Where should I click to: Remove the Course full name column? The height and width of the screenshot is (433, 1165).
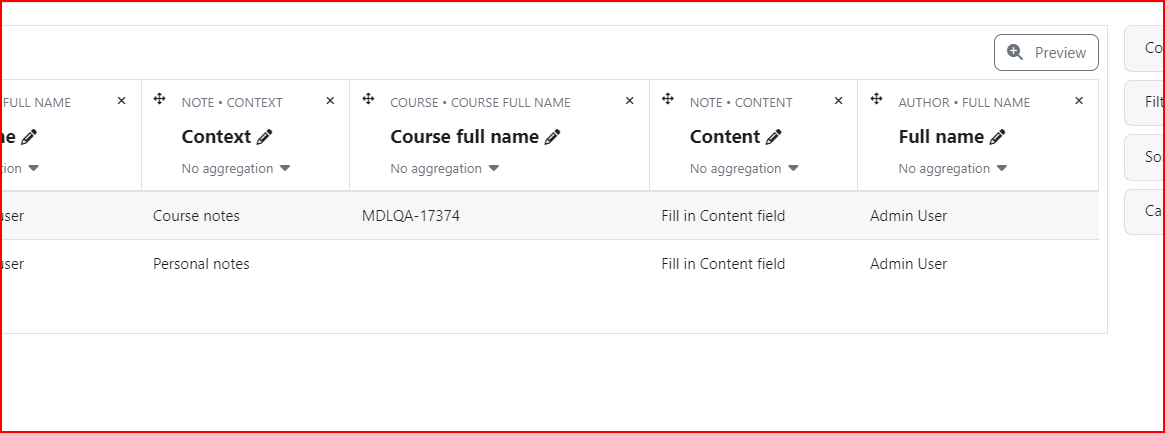coord(629,101)
